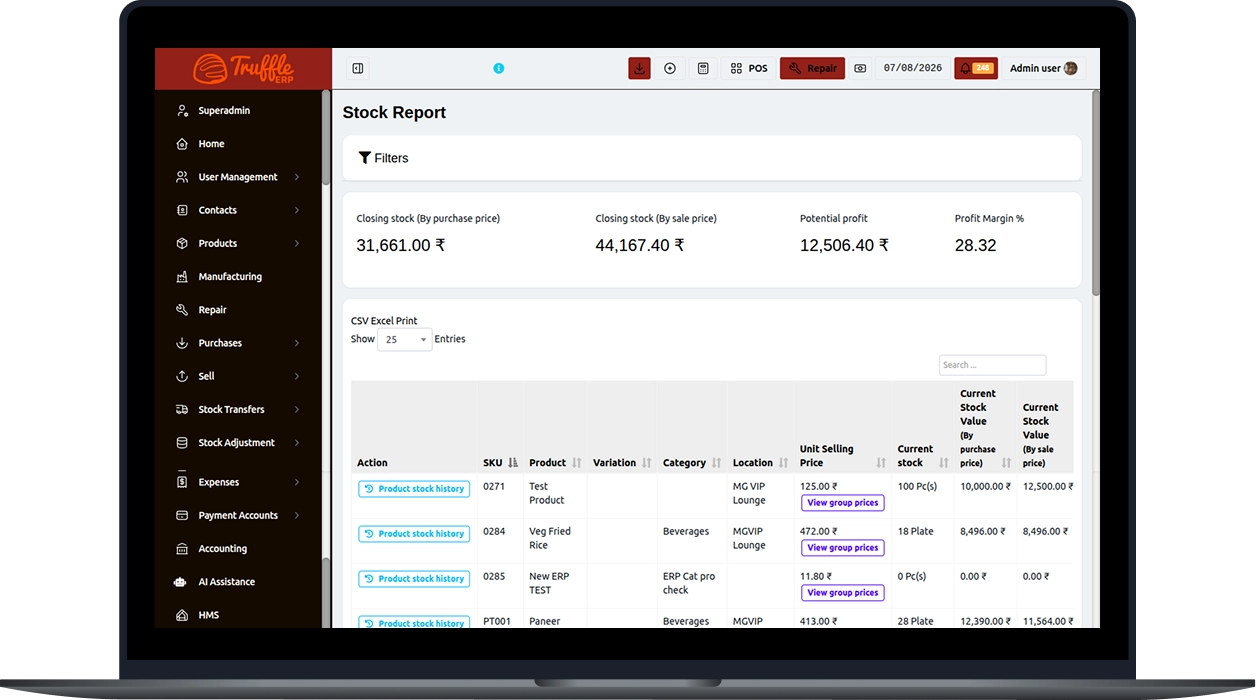Image resolution: width=1256 pixels, height=700 pixels.
Task: Click the Stock Transfers truck icon
Action: click(x=182, y=409)
